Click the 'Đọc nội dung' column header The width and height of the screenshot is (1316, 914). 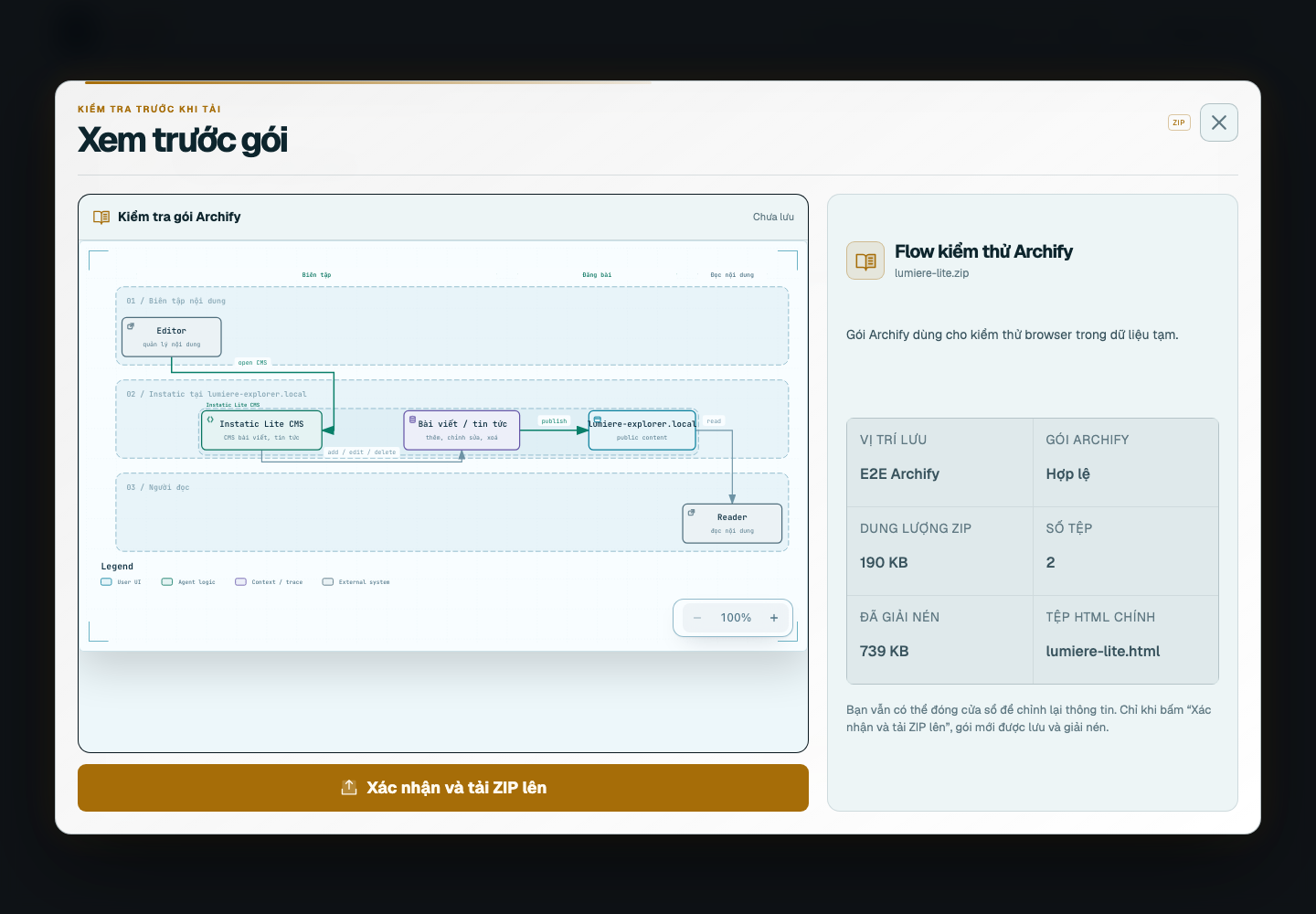point(732,275)
